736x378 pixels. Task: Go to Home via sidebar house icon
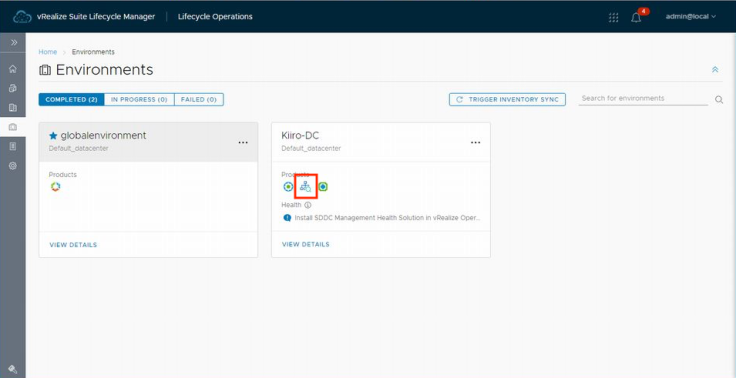[13, 69]
